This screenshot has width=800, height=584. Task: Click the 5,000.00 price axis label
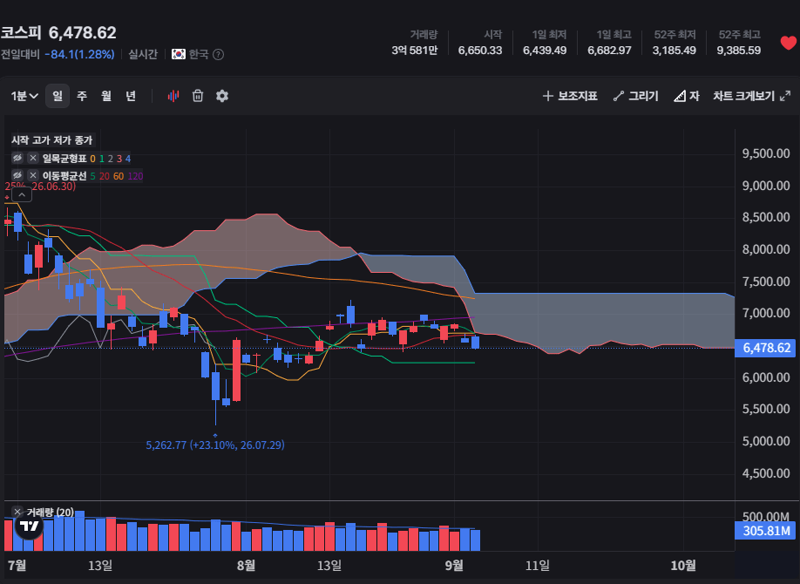766,441
